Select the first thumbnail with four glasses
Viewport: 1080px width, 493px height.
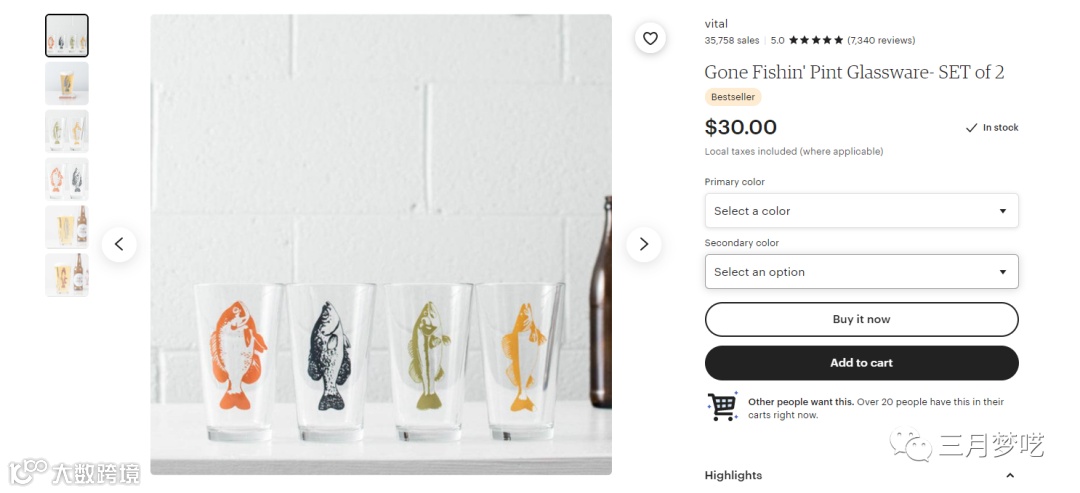pyautogui.click(x=67, y=36)
